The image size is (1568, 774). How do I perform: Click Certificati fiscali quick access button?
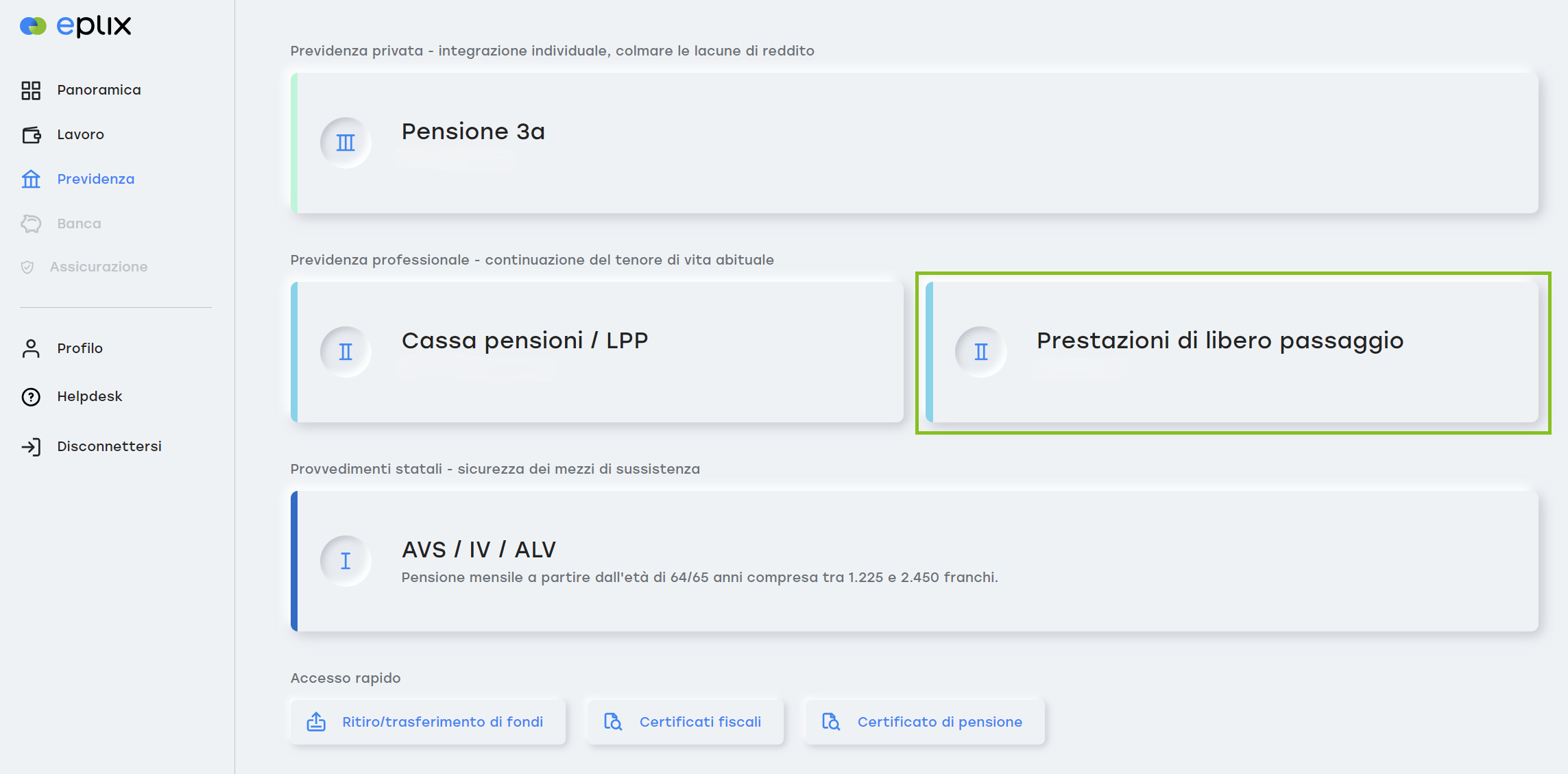(x=685, y=722)
